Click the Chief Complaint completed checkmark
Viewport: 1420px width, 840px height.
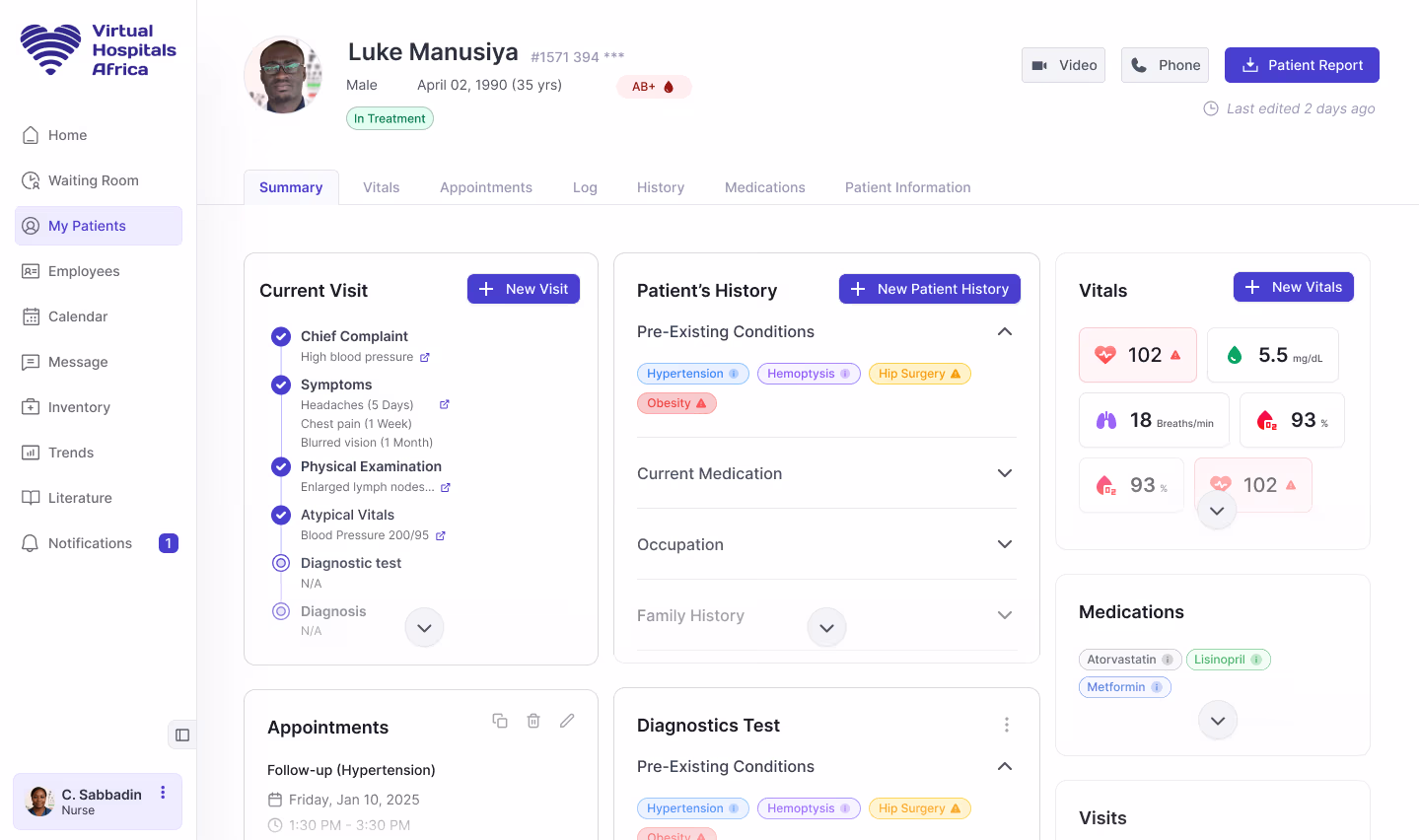pos(281,336)
